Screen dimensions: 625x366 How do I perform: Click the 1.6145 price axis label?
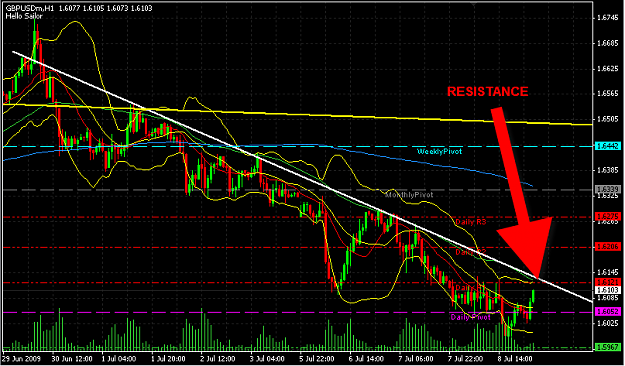click(608, 272)
